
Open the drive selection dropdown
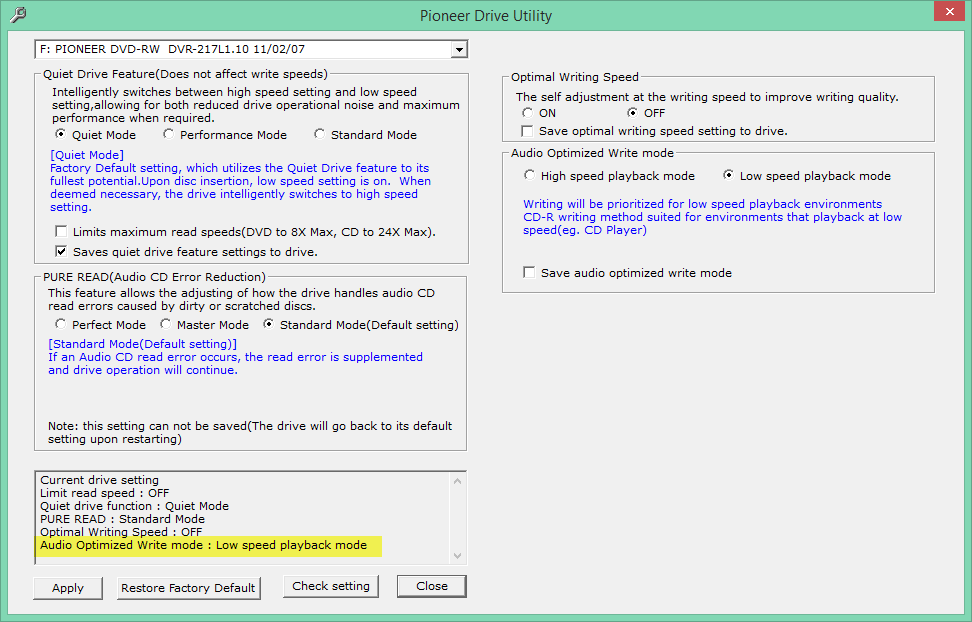(459, 50)
